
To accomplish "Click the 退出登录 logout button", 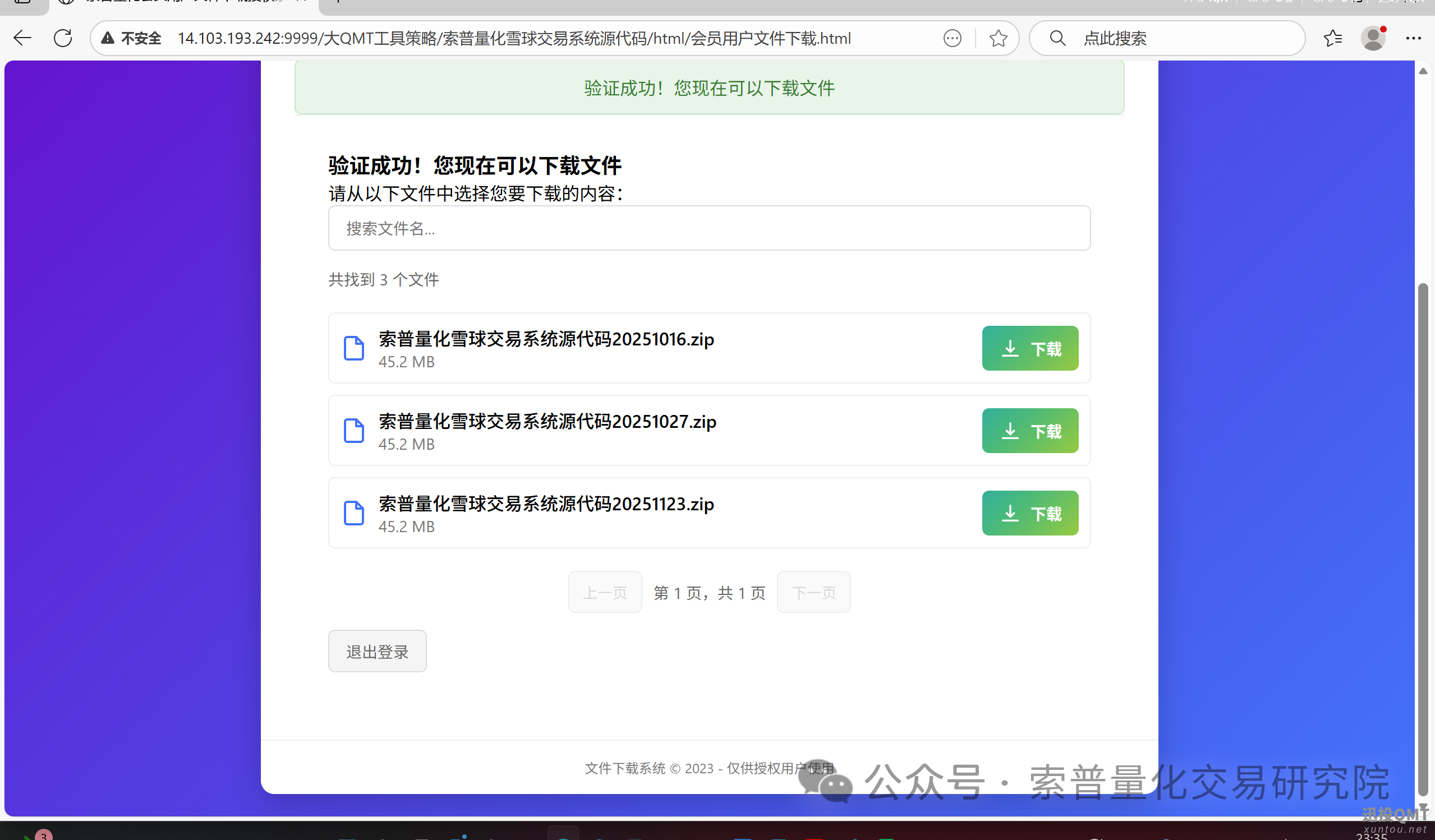I will (377, 651).
